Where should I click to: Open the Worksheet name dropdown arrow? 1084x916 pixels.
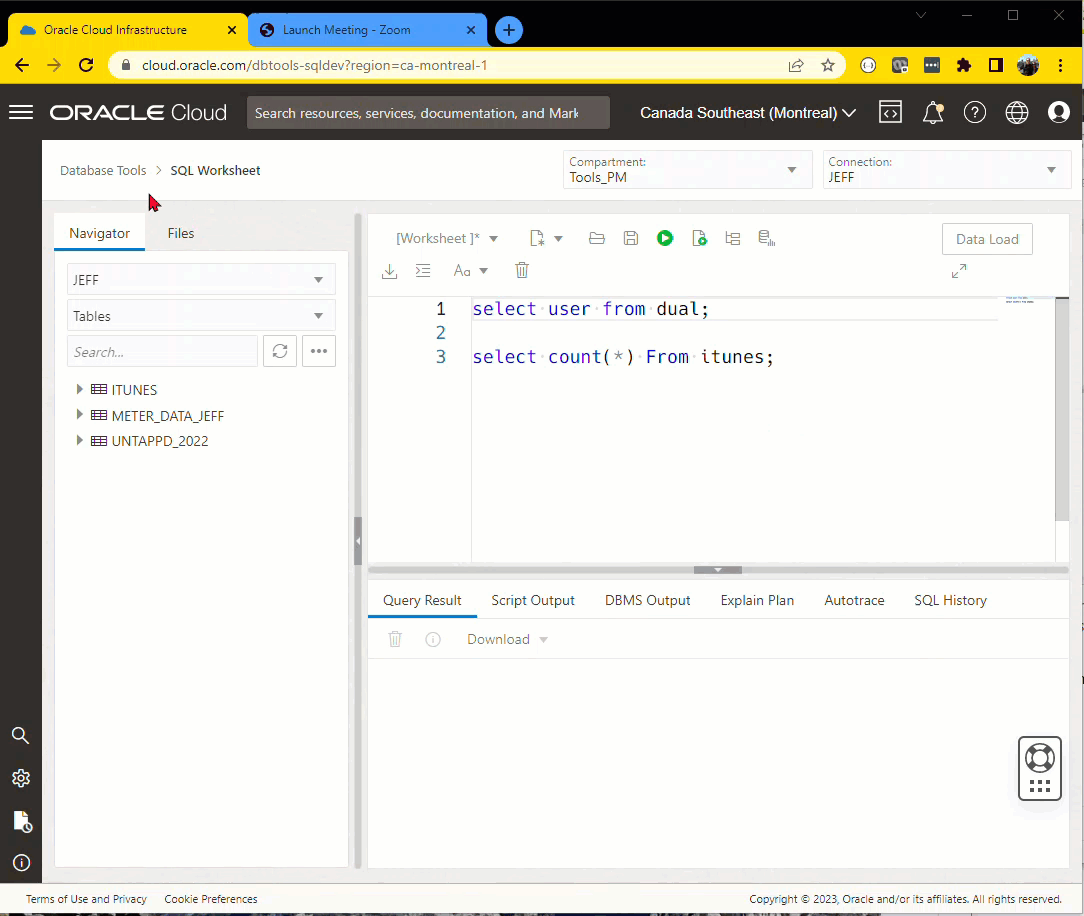(494, 239)
